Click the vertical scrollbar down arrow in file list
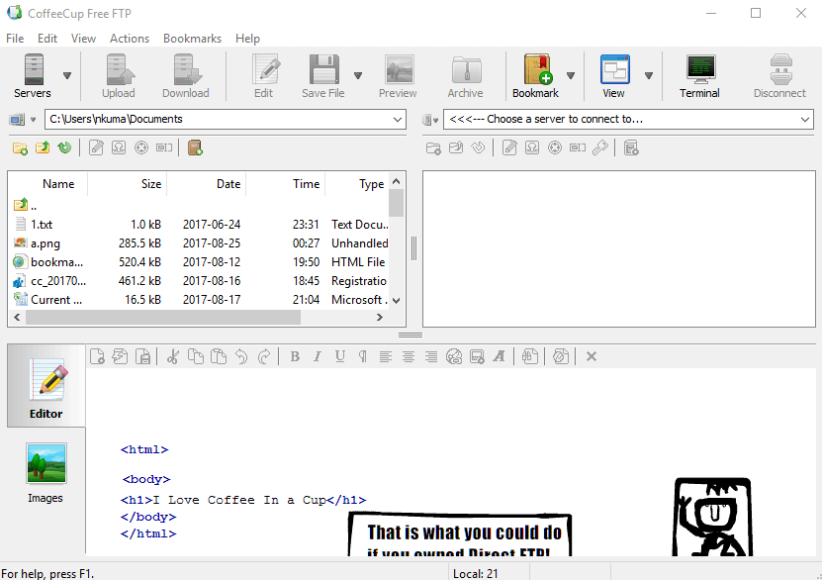This screenshot has height=580, width=822. 396,300
